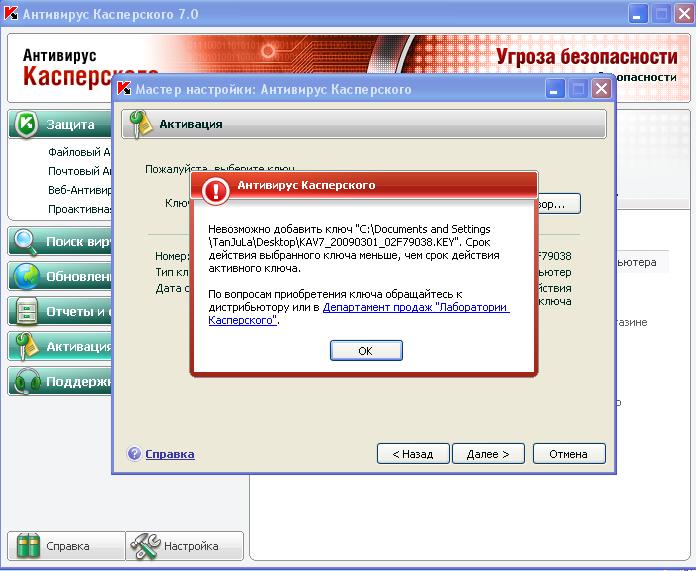Click the red exclamation error icon
696x571 pixels.
215,191
